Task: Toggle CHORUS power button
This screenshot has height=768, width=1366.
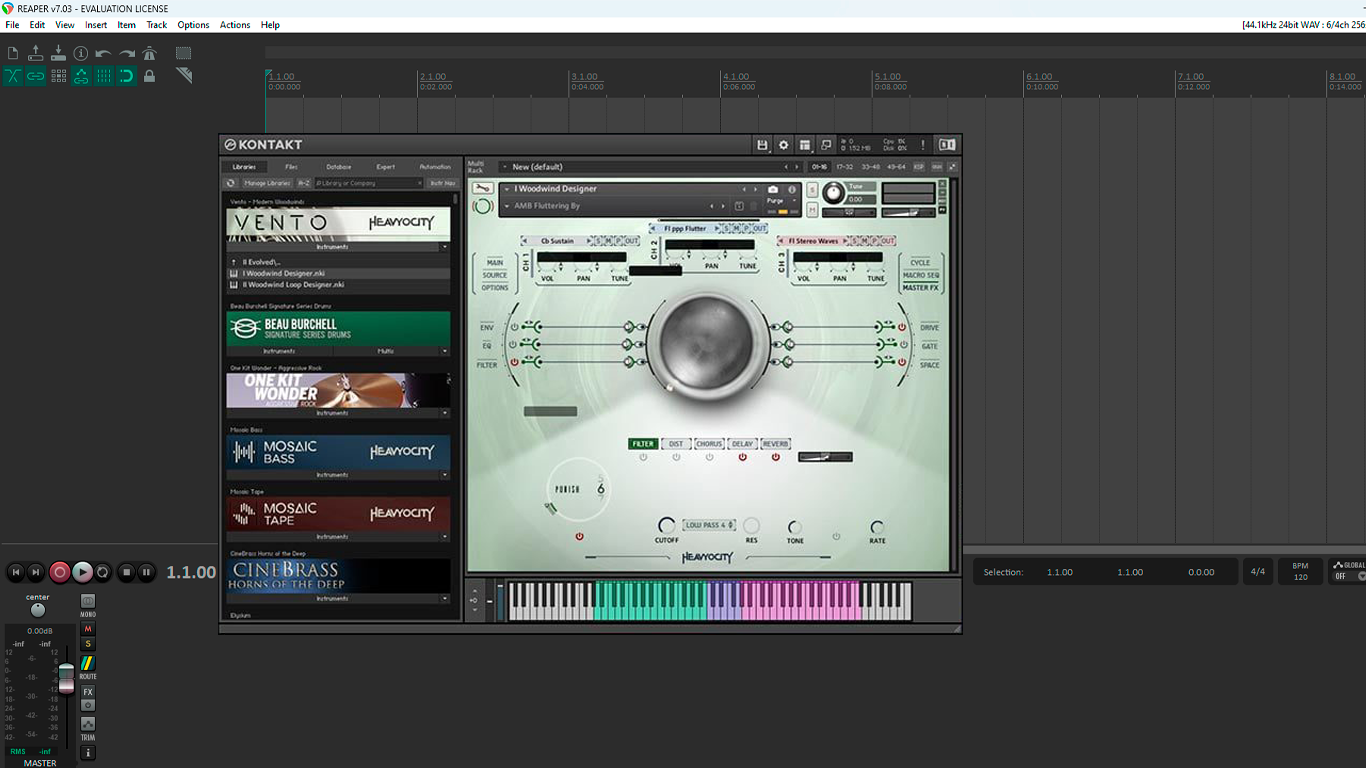Action: tap(709, 457)
